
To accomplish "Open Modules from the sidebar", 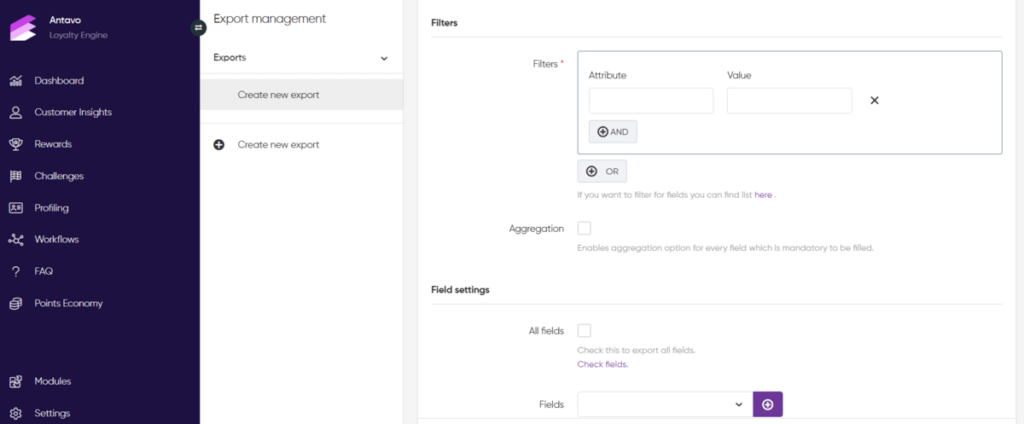I will 53,382.
